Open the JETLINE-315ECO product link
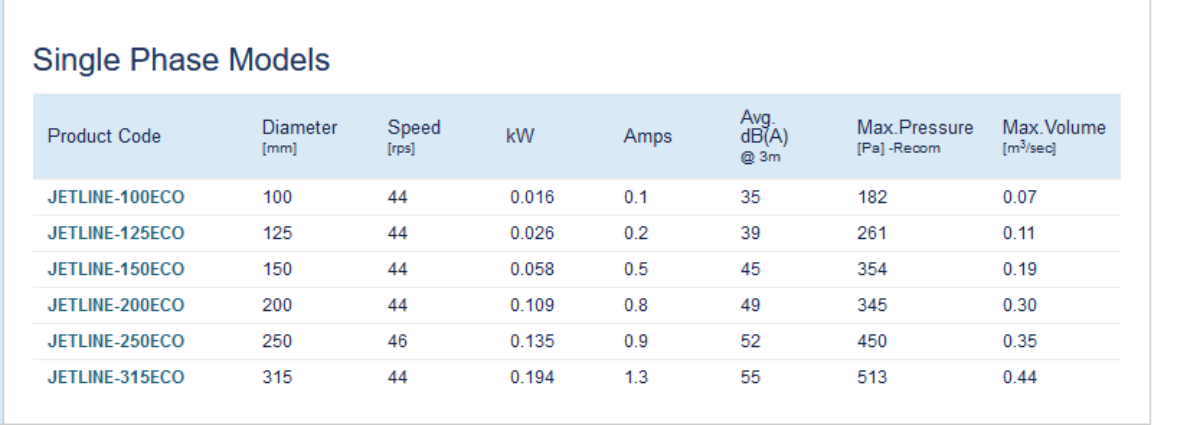Screen dimensions: 1200x425 coord(116,377)
